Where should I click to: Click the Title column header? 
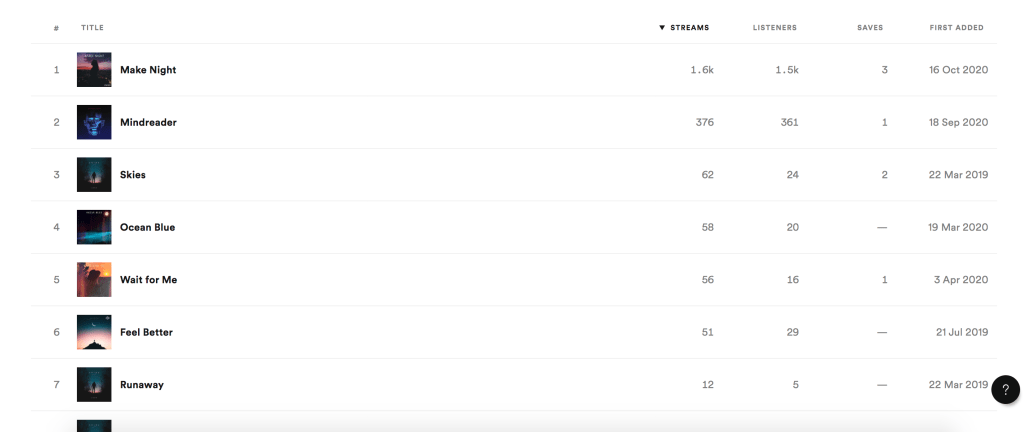click(x=92, y=28)
